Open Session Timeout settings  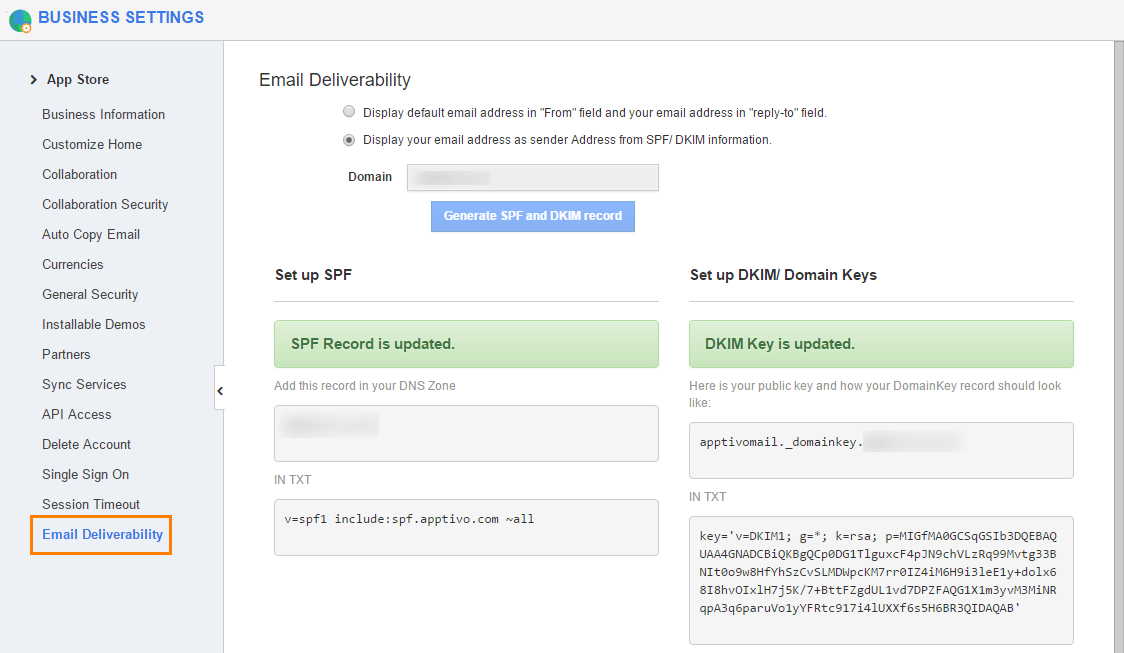tap(91, 504)
